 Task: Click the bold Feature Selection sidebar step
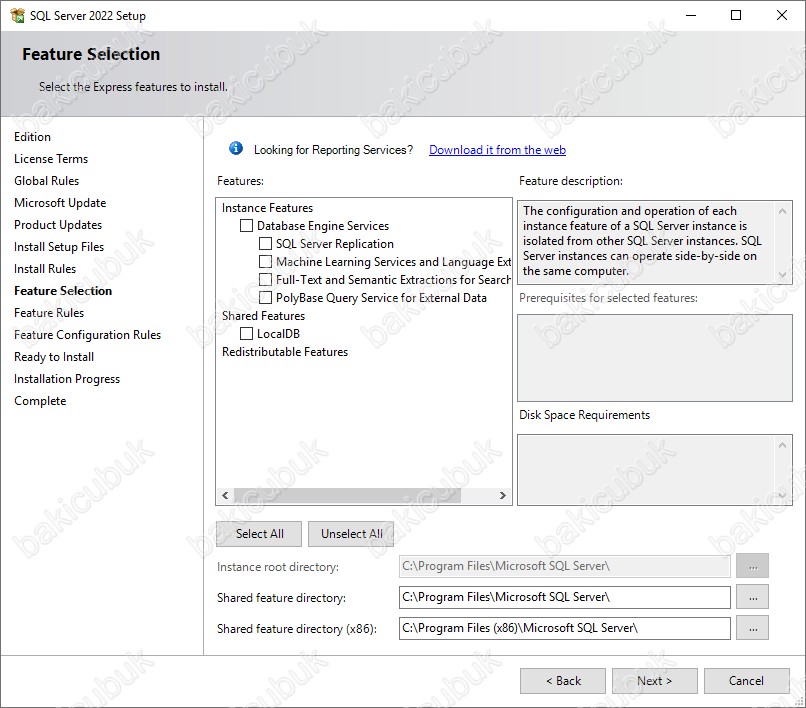click(x=63, y=291)
